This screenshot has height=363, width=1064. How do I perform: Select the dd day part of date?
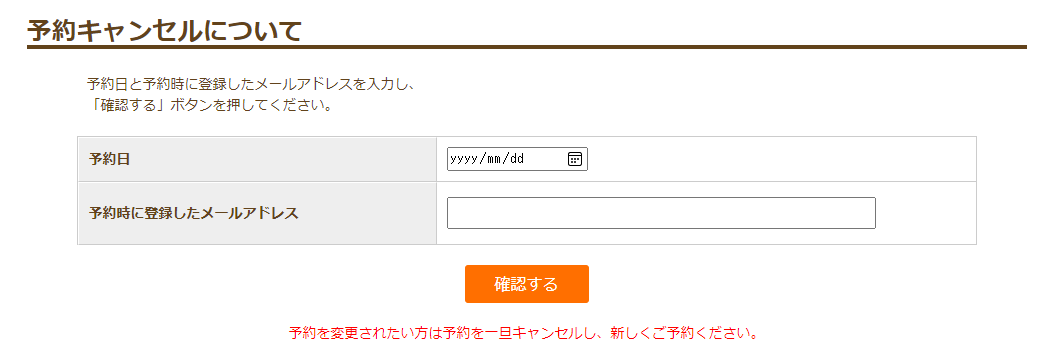coord(517,159)
